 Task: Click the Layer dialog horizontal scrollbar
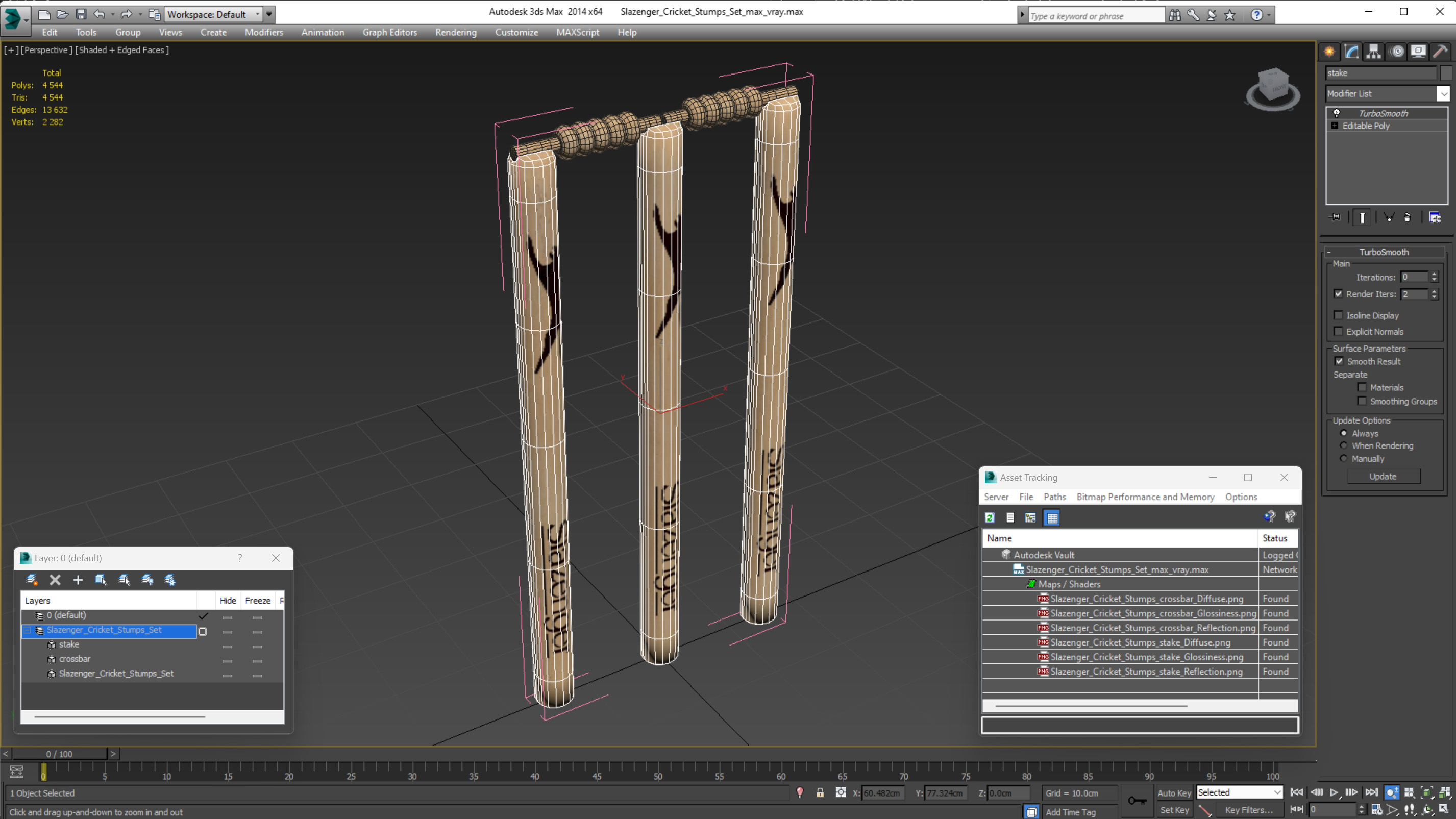coord(120,717)
